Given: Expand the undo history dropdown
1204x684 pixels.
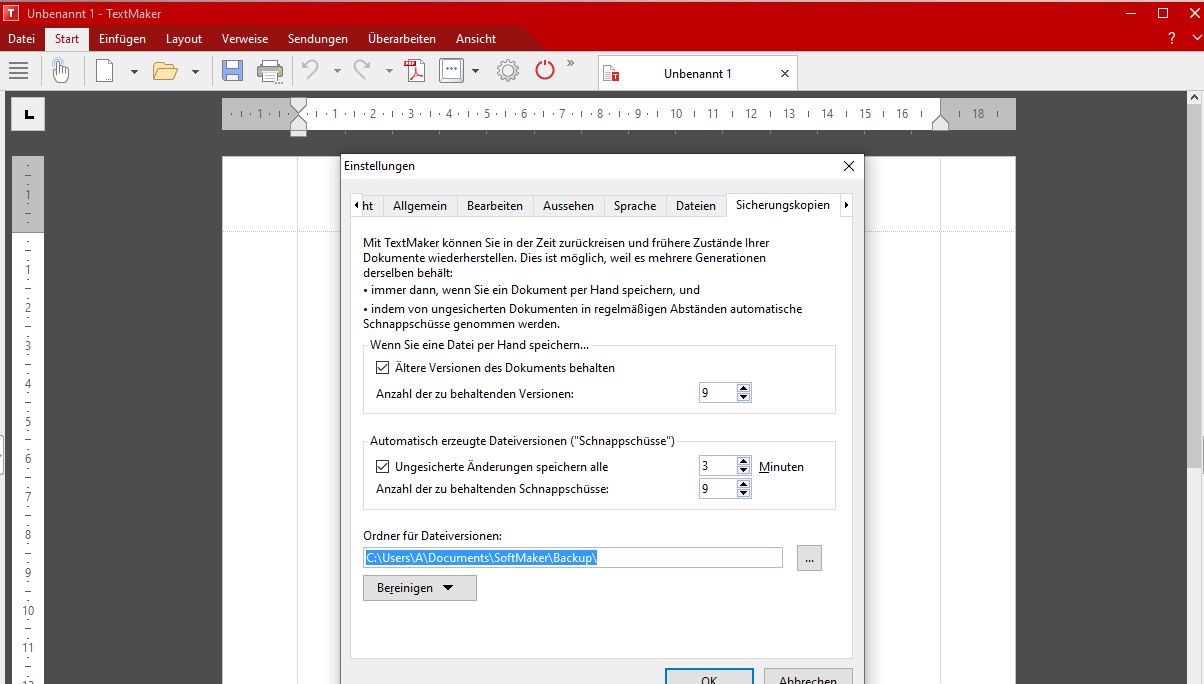Looking at the screenshot, I should coord(337,72).
